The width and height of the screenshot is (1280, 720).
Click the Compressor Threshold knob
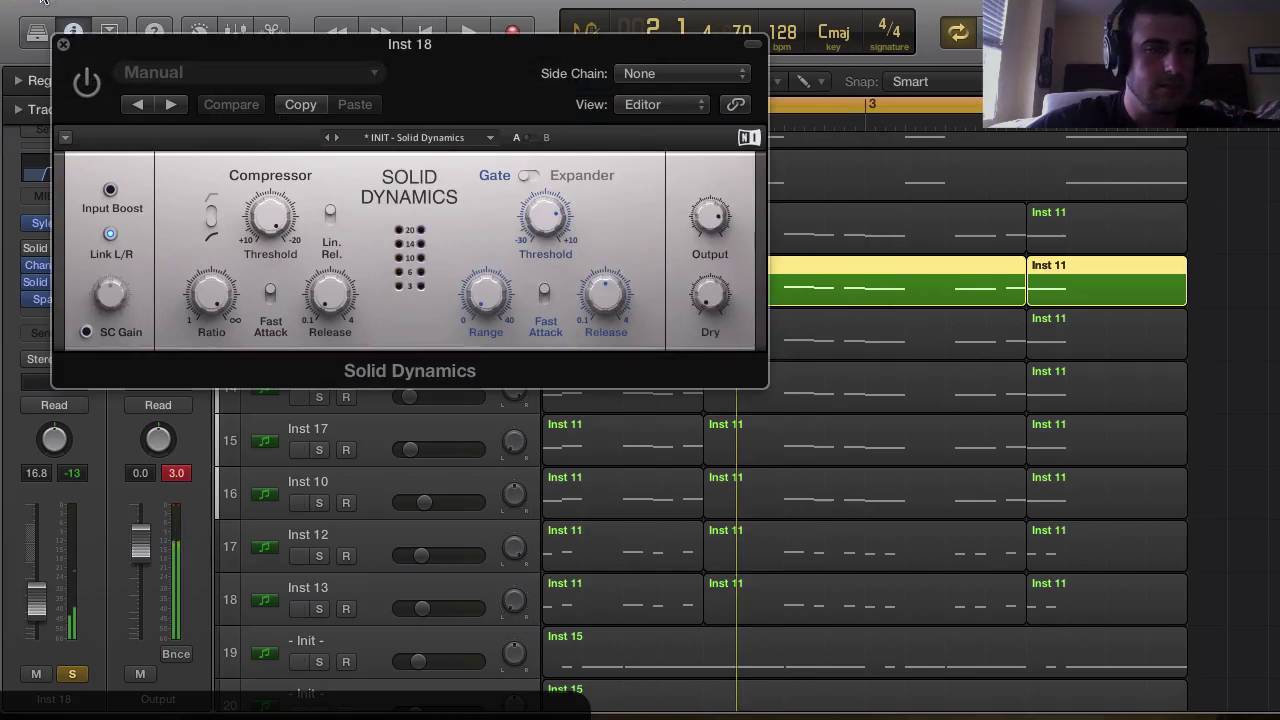(270, 217)
